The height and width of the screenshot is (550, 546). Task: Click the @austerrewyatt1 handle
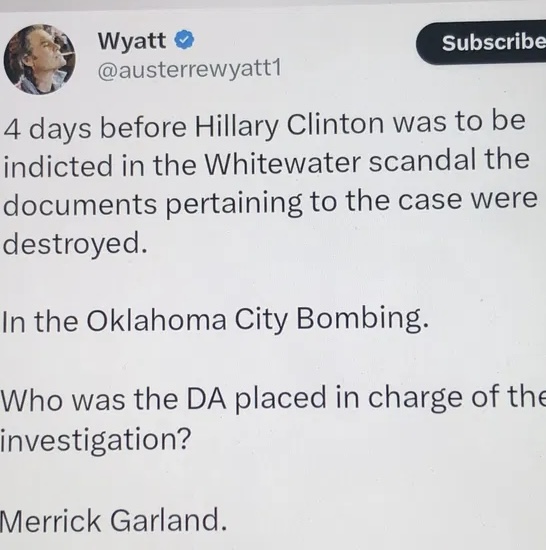189,69
